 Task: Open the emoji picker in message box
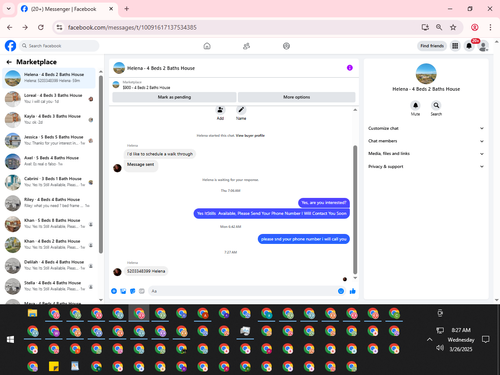click(x=341, y=291)
